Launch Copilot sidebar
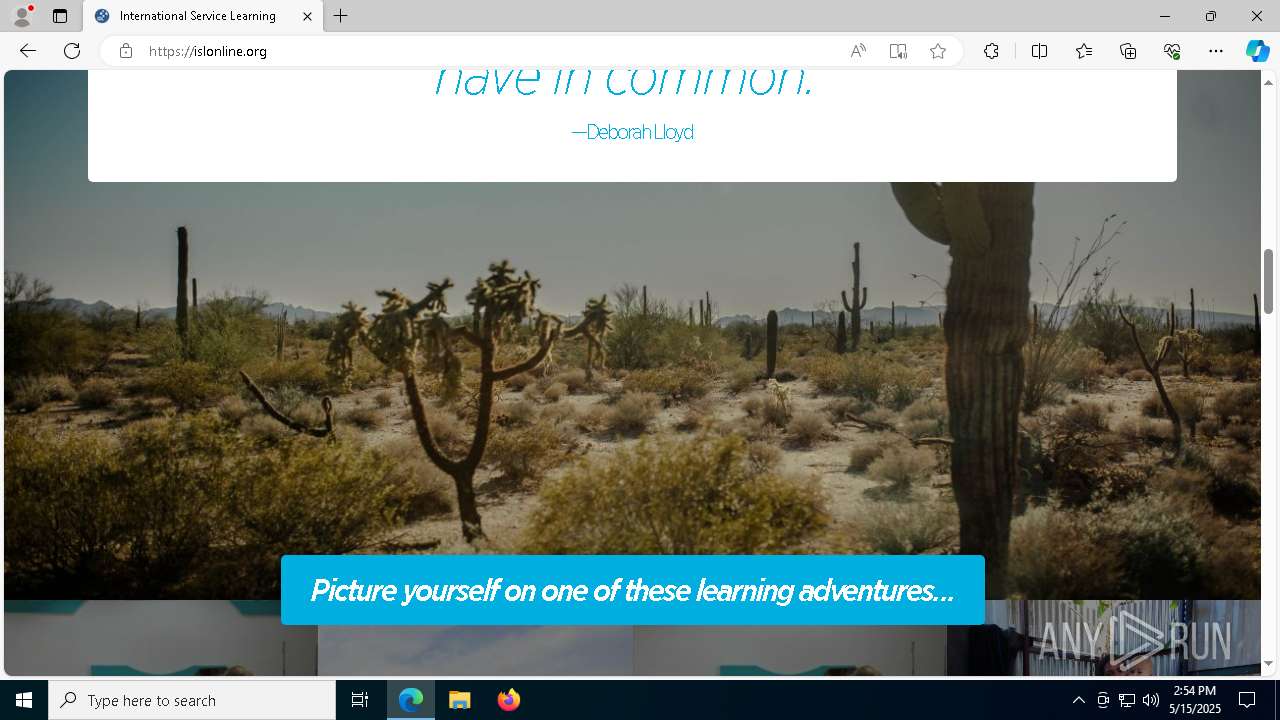Image resolution: width=1280 pixels, height=720 pixels. (1257, 51)
